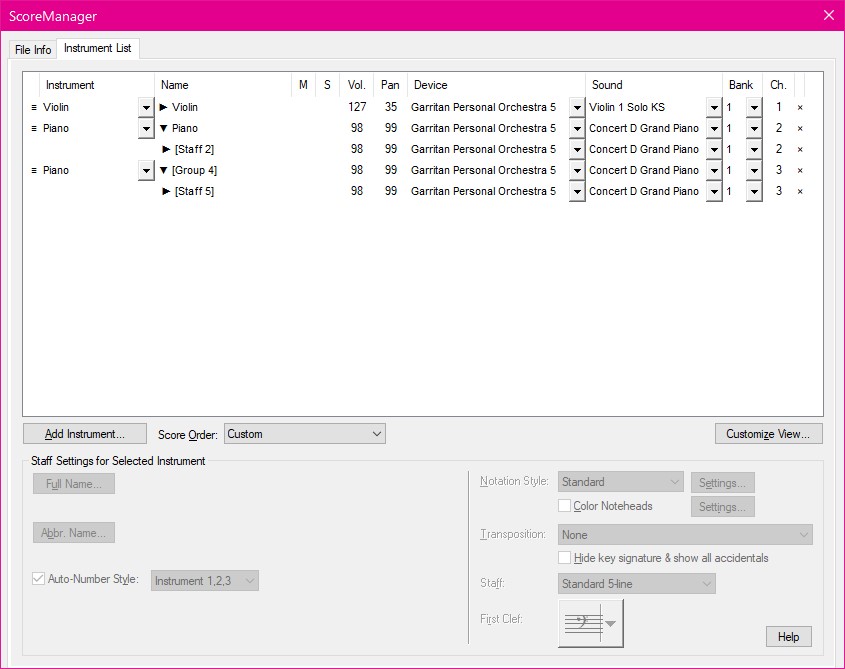
Task: Select the Instrument List tab
Action: 98,49
